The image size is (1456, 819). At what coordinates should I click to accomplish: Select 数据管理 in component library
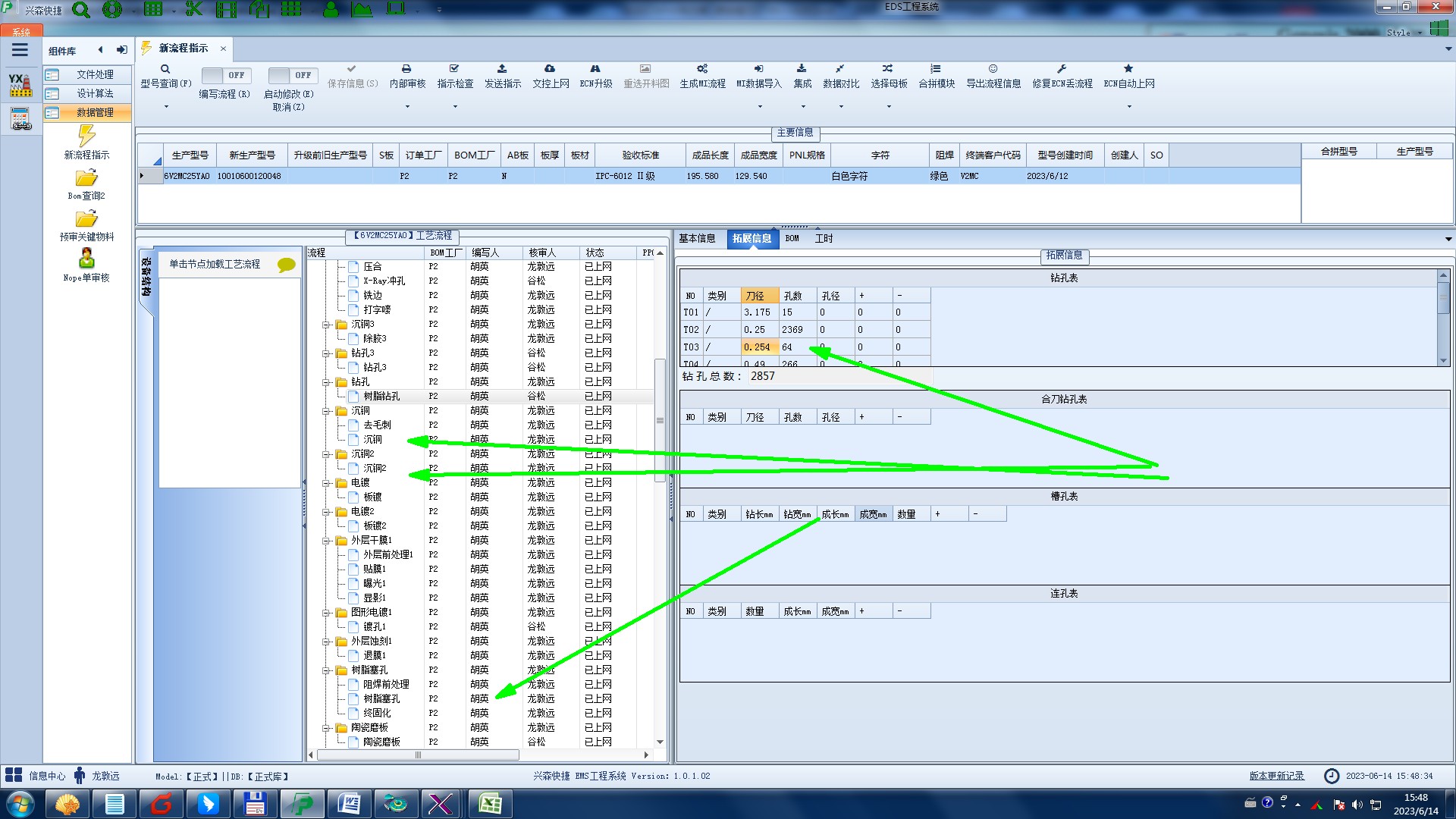click(87, 112)
